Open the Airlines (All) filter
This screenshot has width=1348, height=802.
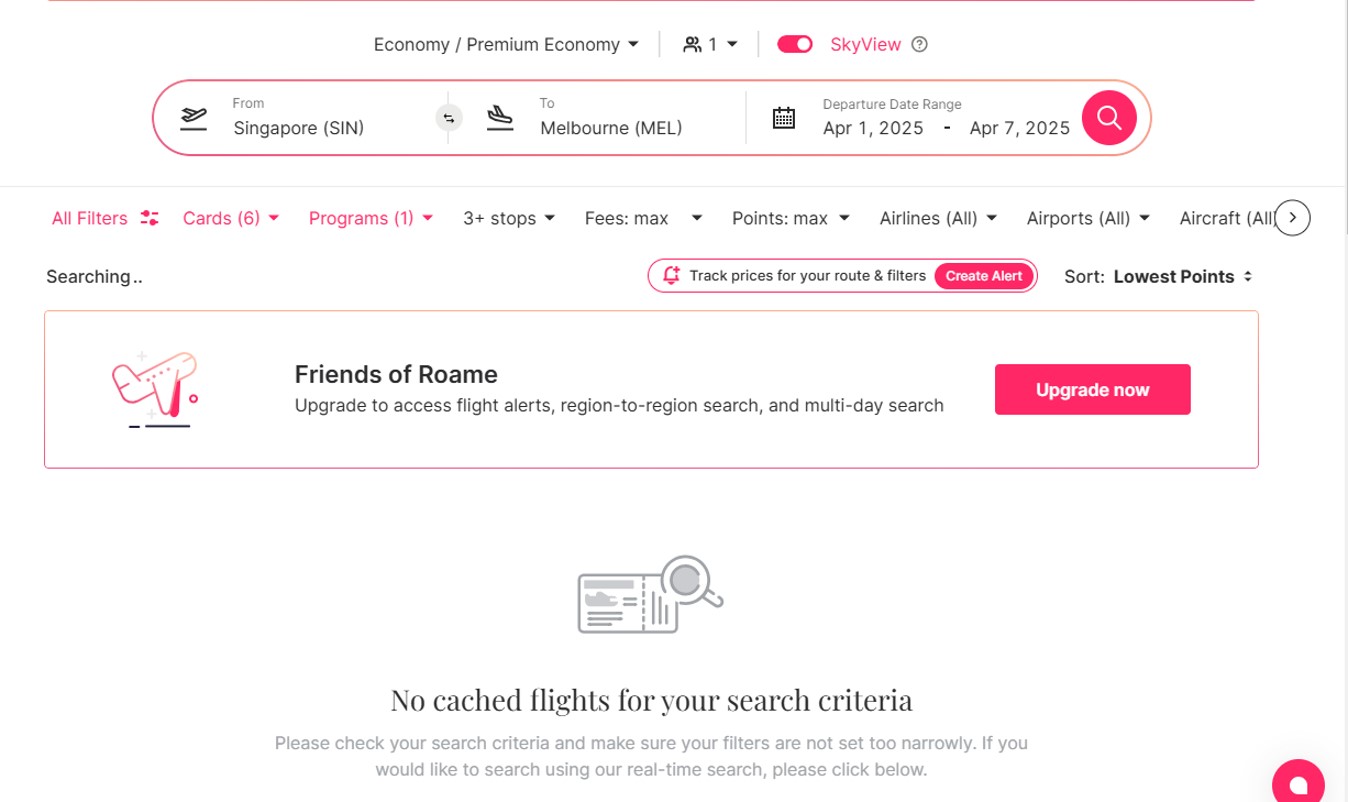[x=938, y=218]
